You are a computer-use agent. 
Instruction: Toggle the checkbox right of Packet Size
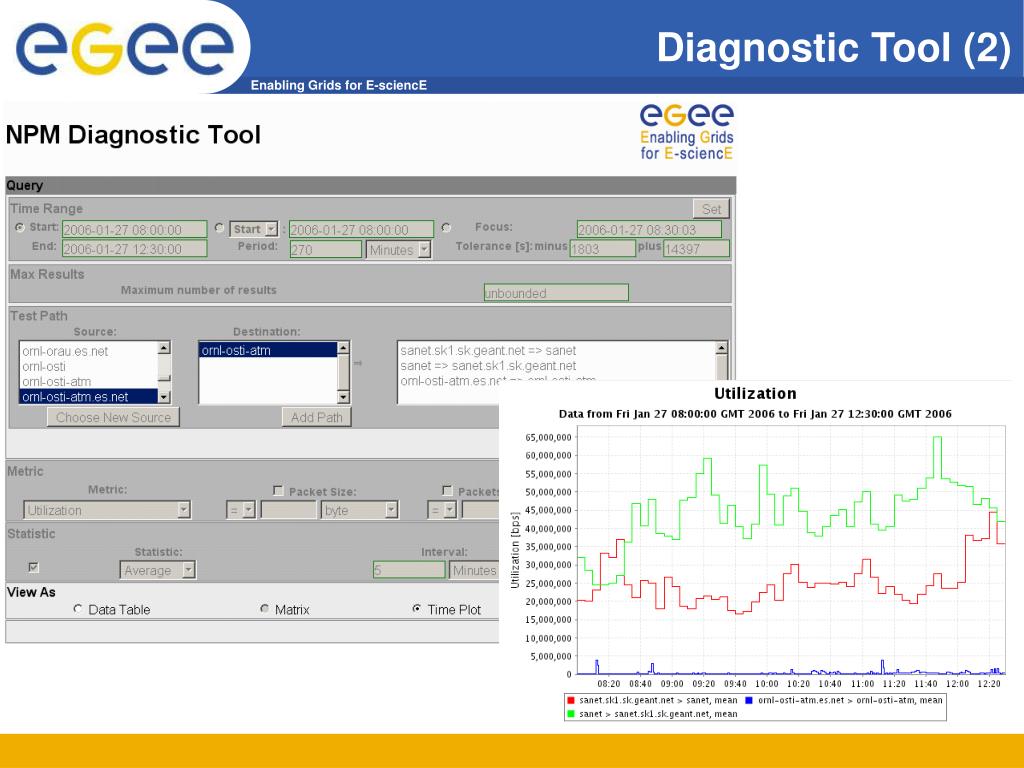coord(447,490)
